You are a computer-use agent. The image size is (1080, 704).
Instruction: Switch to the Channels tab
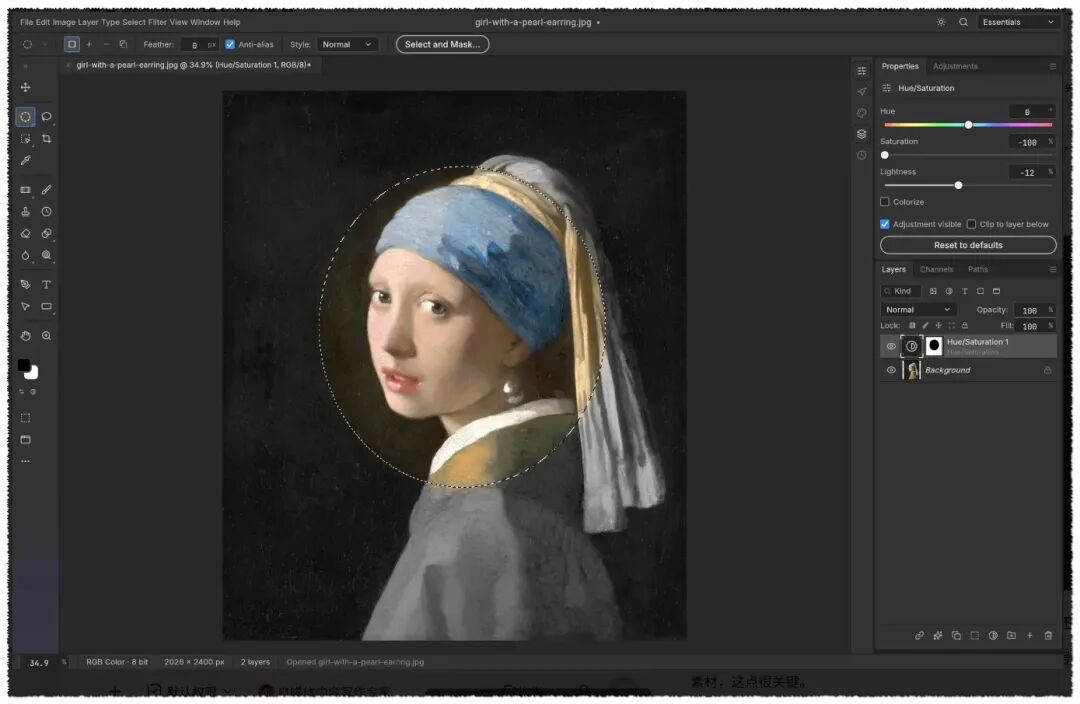pyautogui.click(x=937, y=269)
